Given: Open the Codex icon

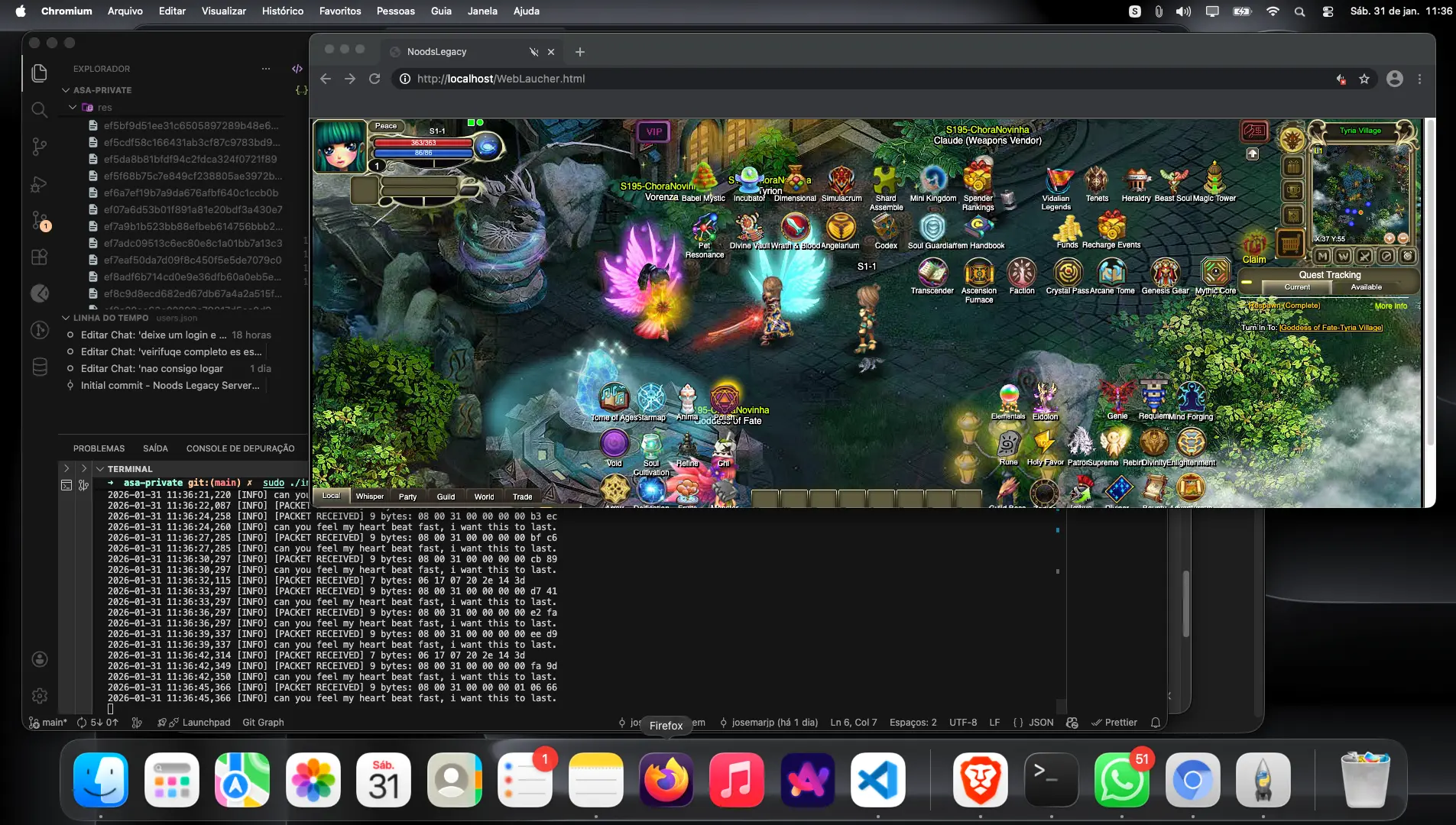Looking at the screenshot, I should 886,228.
